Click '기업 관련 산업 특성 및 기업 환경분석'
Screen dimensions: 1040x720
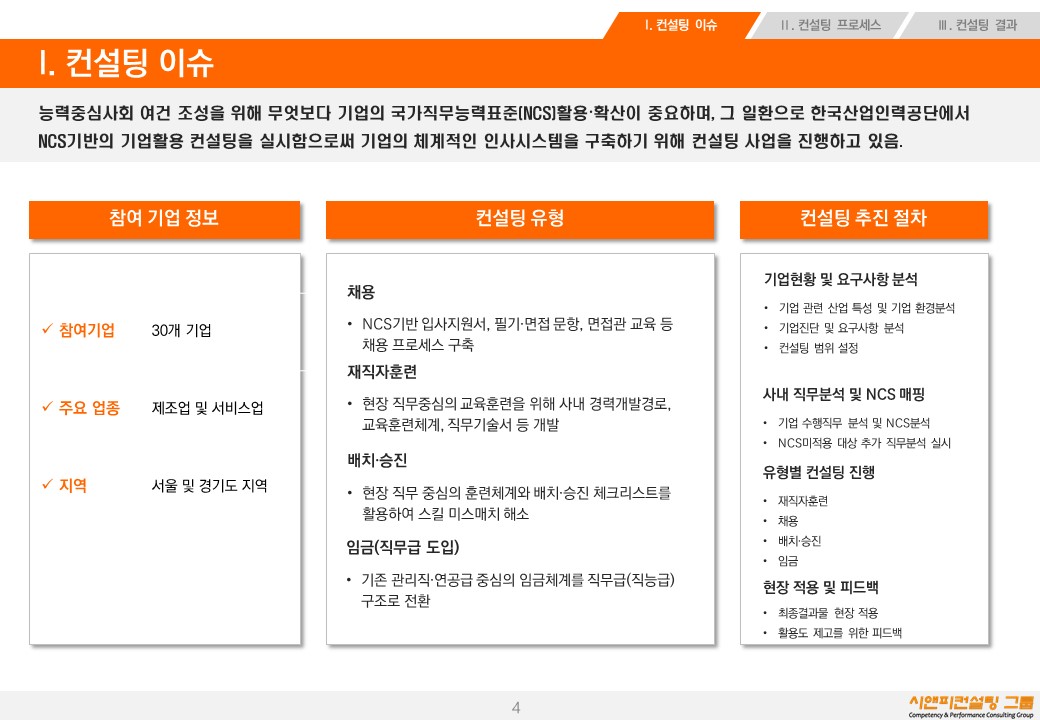(x=866, y=308)
